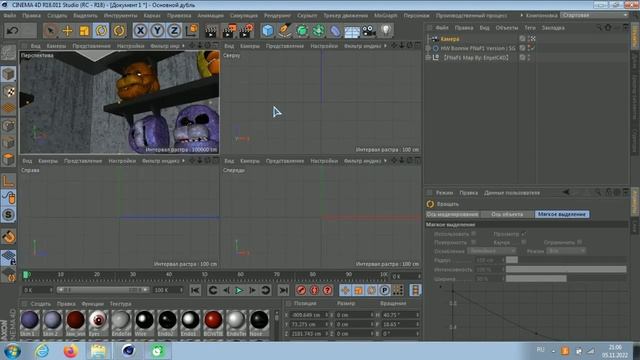Open the MoGraph menu

pyautogui.click(x=385, y=16)
